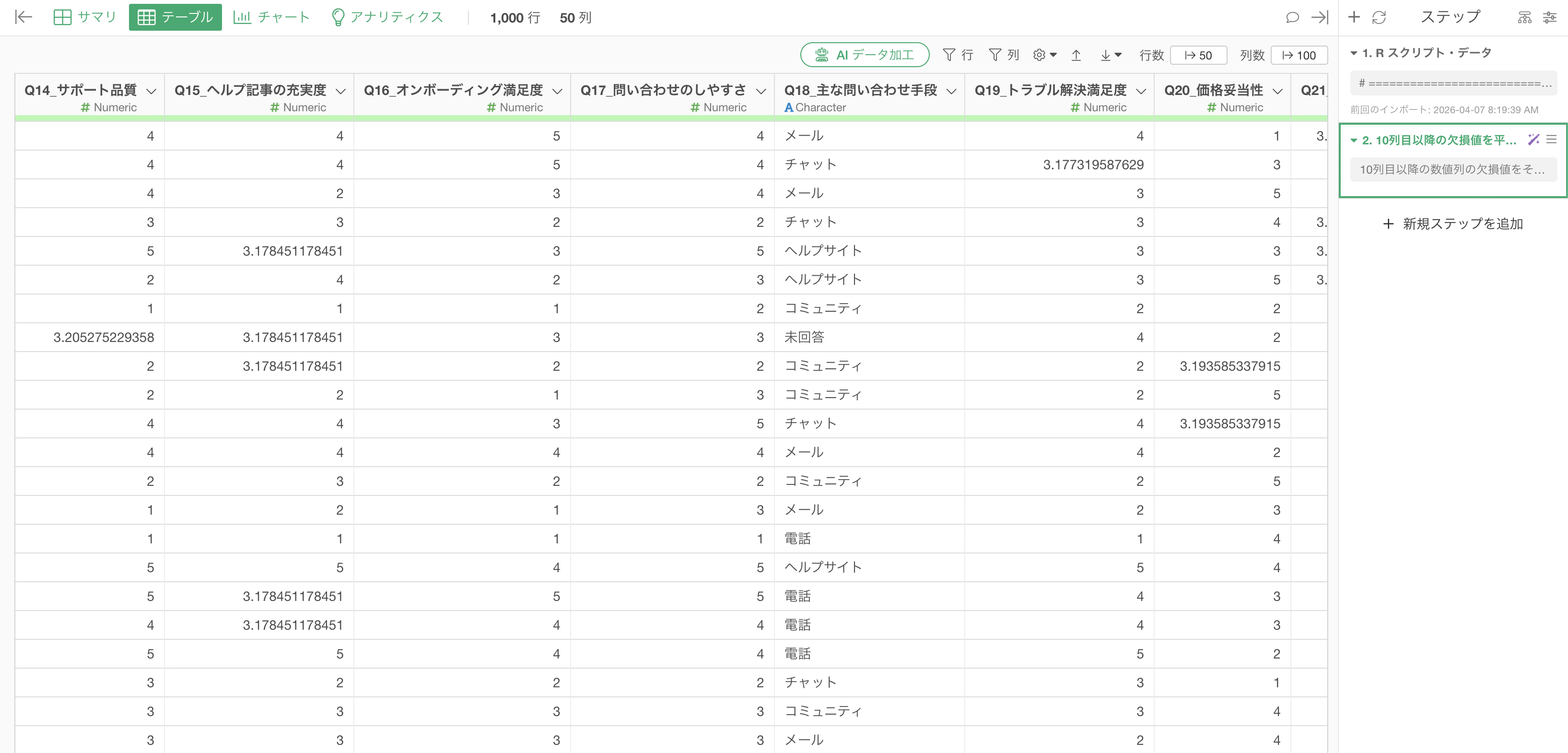Open the sliders settings icon

[1550, 17]
